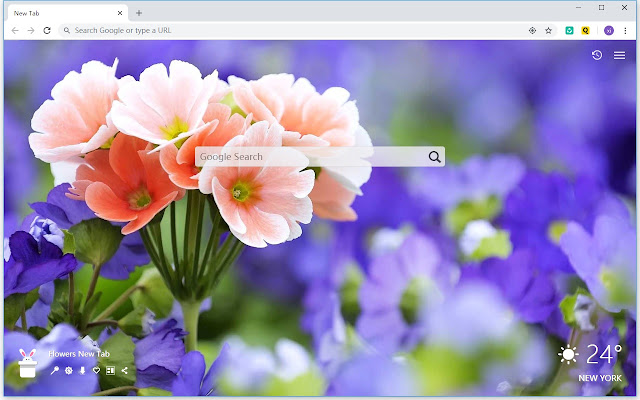Minimize the browser window
640x400 pixels.
[x=578, y=7]
